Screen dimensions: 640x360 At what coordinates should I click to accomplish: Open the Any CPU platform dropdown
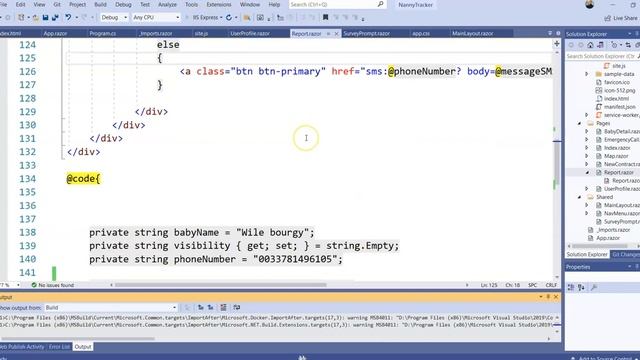[x=156, y=18]
